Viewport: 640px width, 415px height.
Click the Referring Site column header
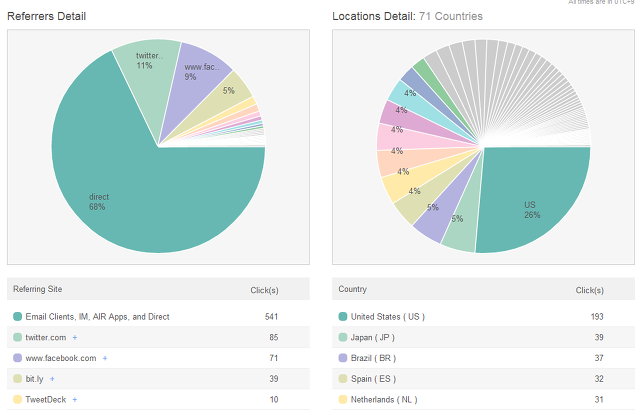(37, 289)
